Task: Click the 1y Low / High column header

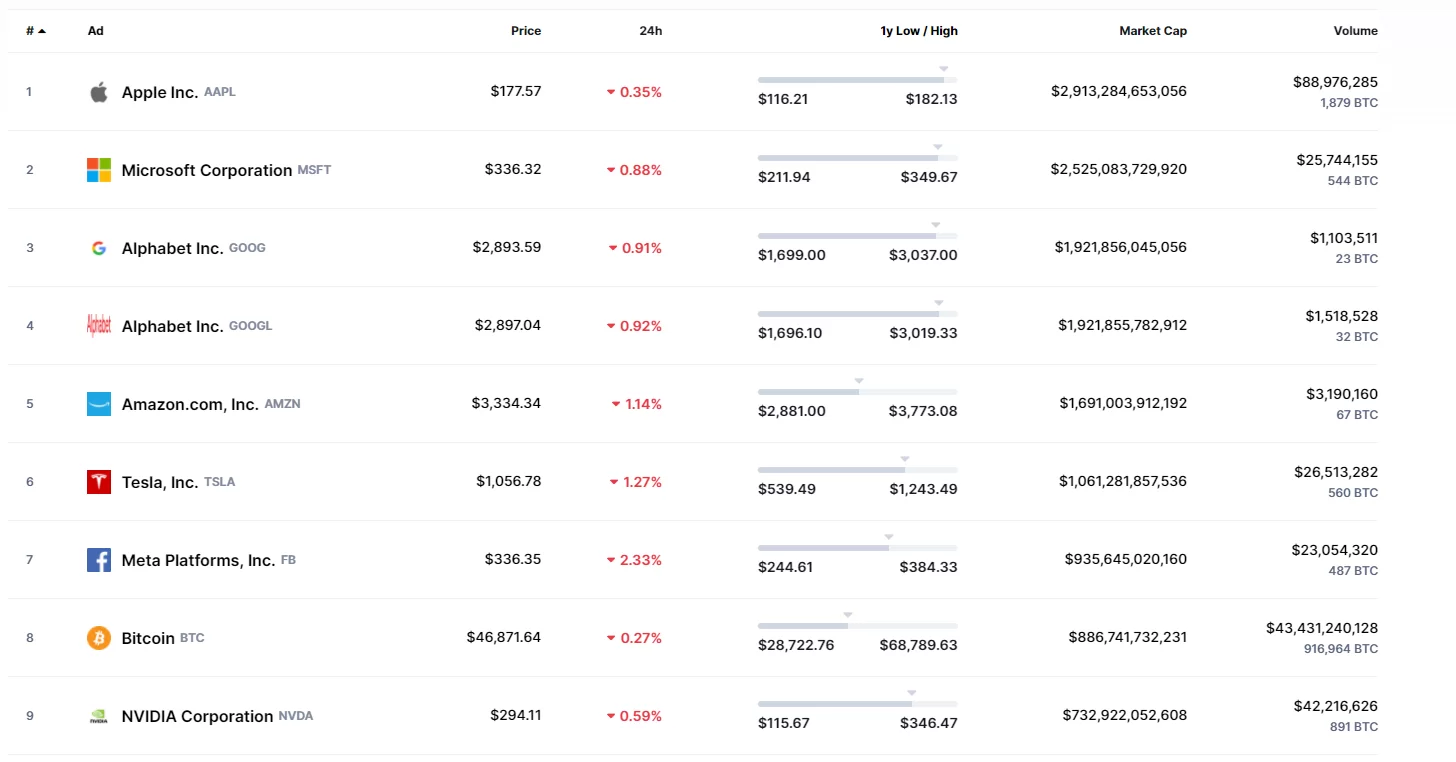Action: tap(918, 31)
